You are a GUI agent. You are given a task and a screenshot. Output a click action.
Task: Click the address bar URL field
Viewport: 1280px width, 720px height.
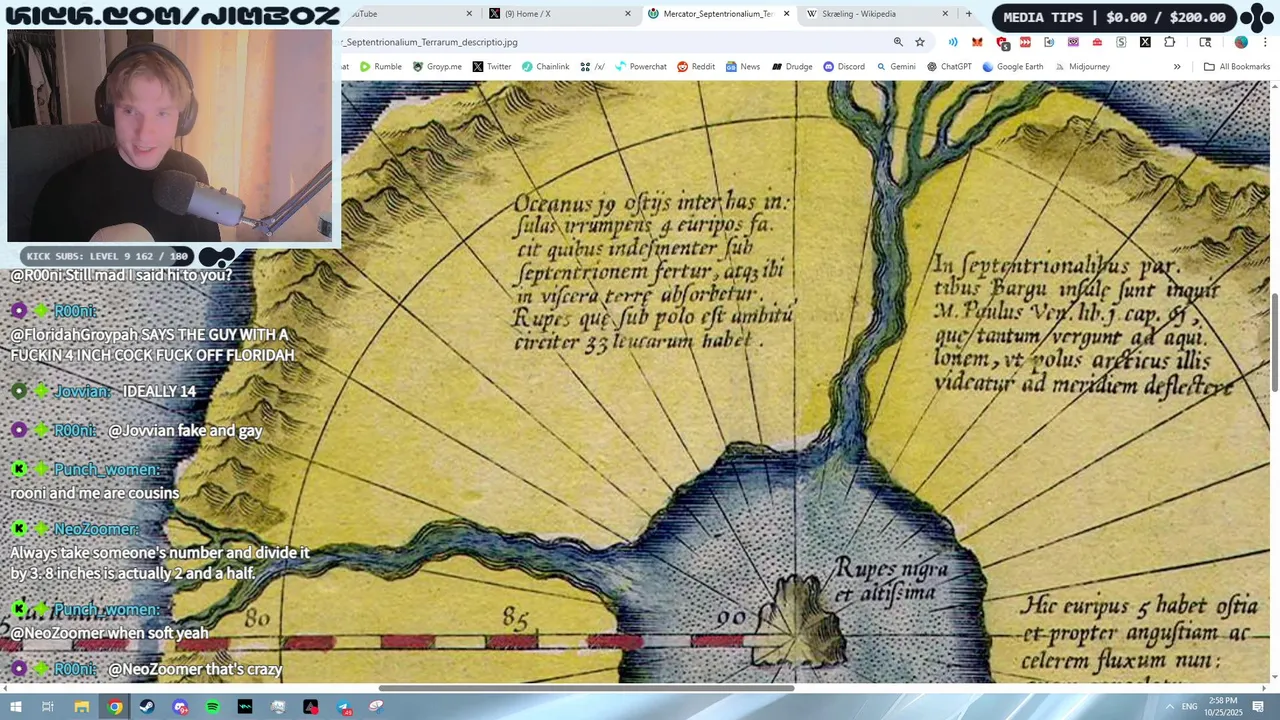(610, 42)
